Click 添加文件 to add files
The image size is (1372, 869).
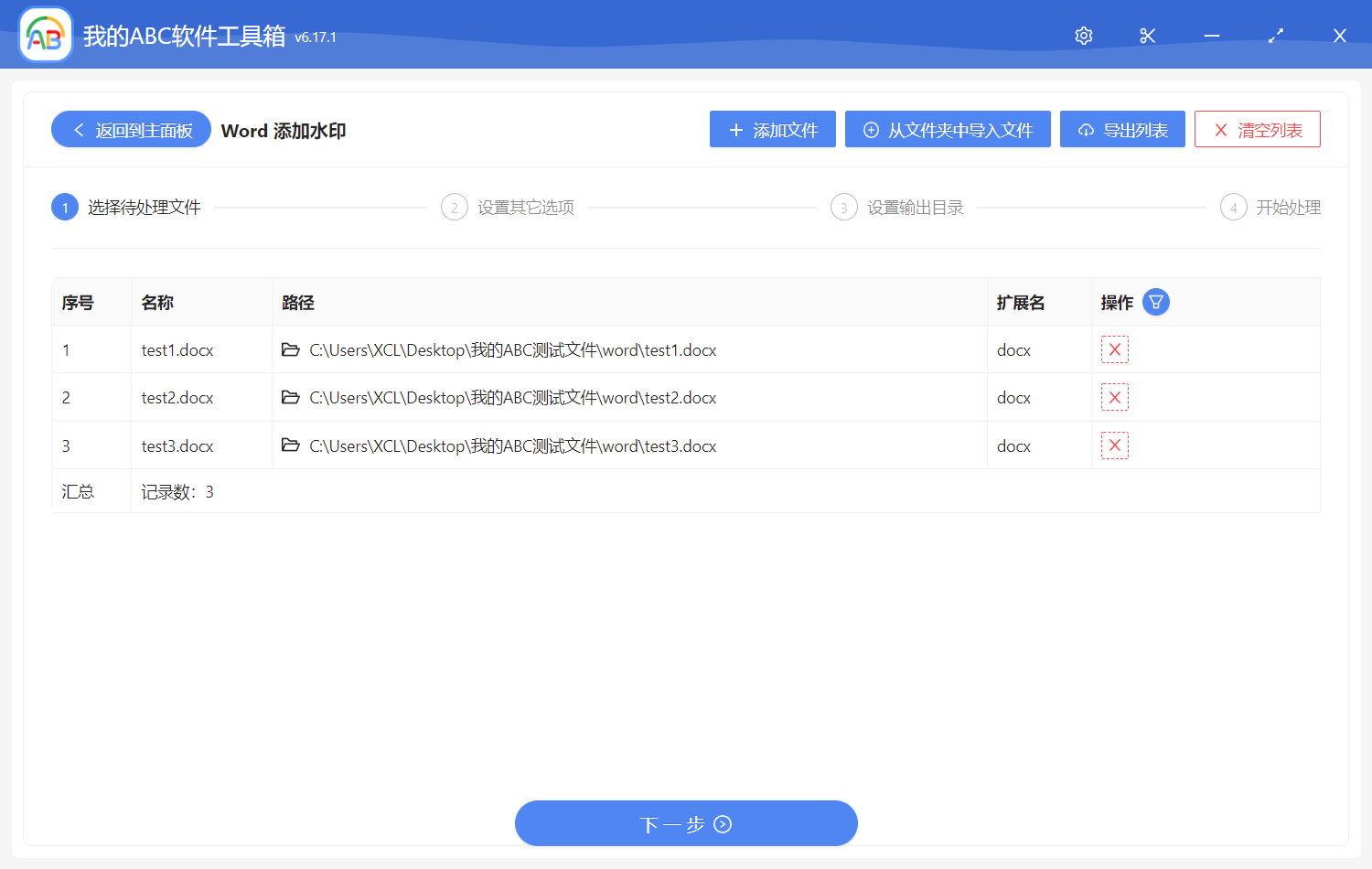[772, 129]
